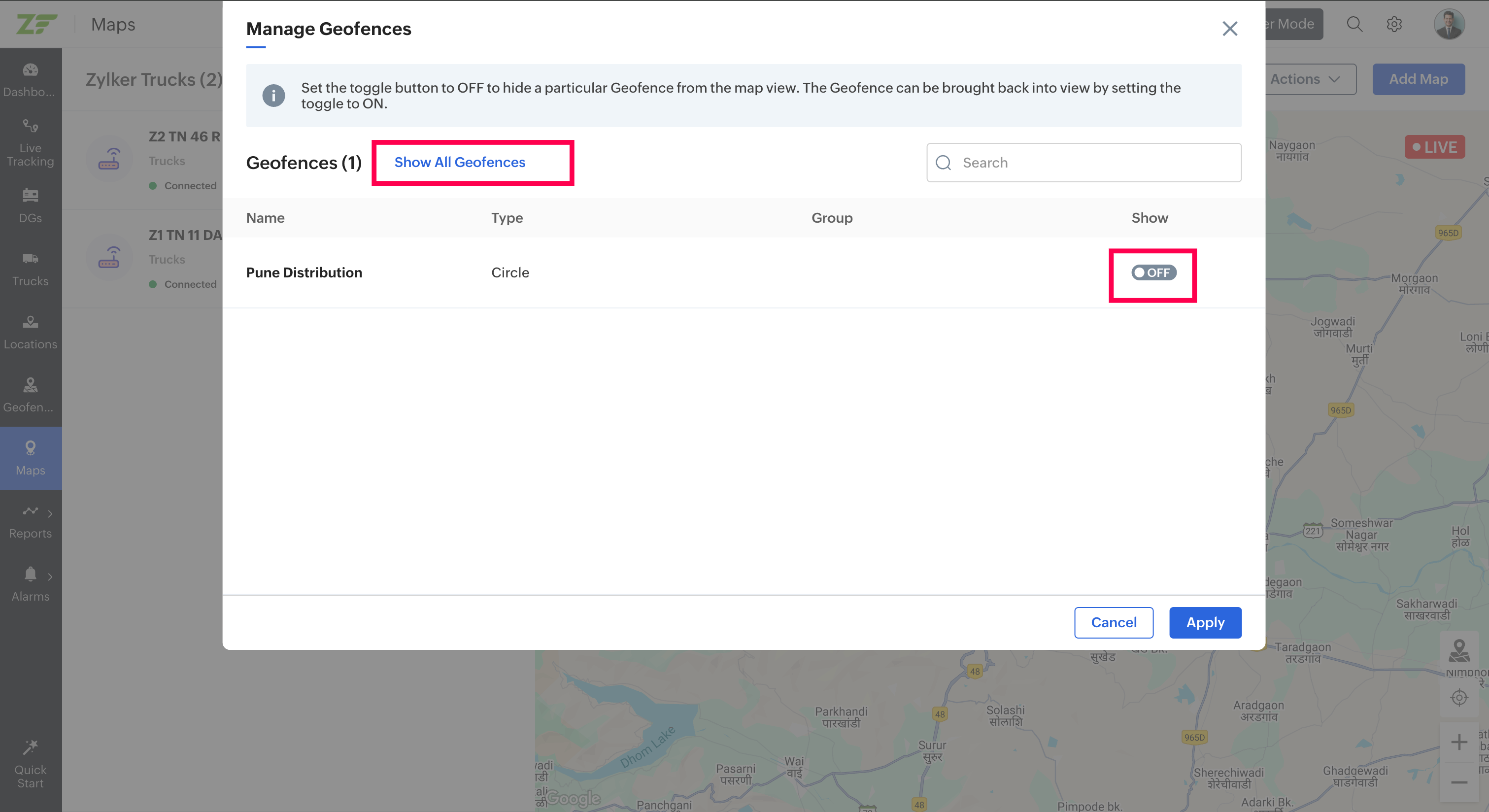The image size is (1489, 812).
Task: Click Show All Geofences link
Action: [460, 163]
